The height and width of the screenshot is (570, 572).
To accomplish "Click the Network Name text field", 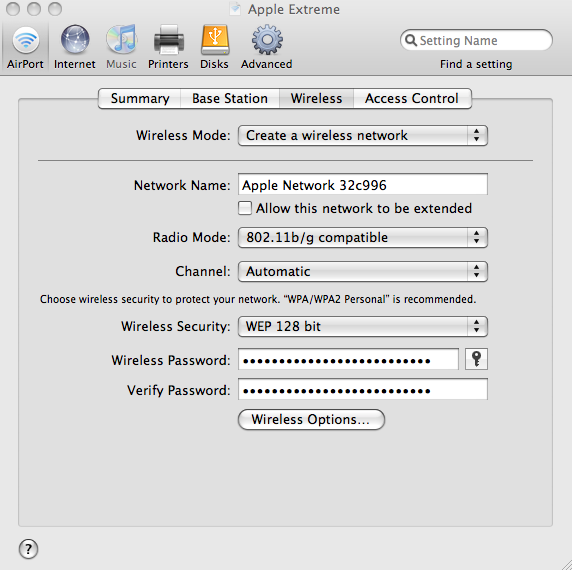I will [363, 185].
